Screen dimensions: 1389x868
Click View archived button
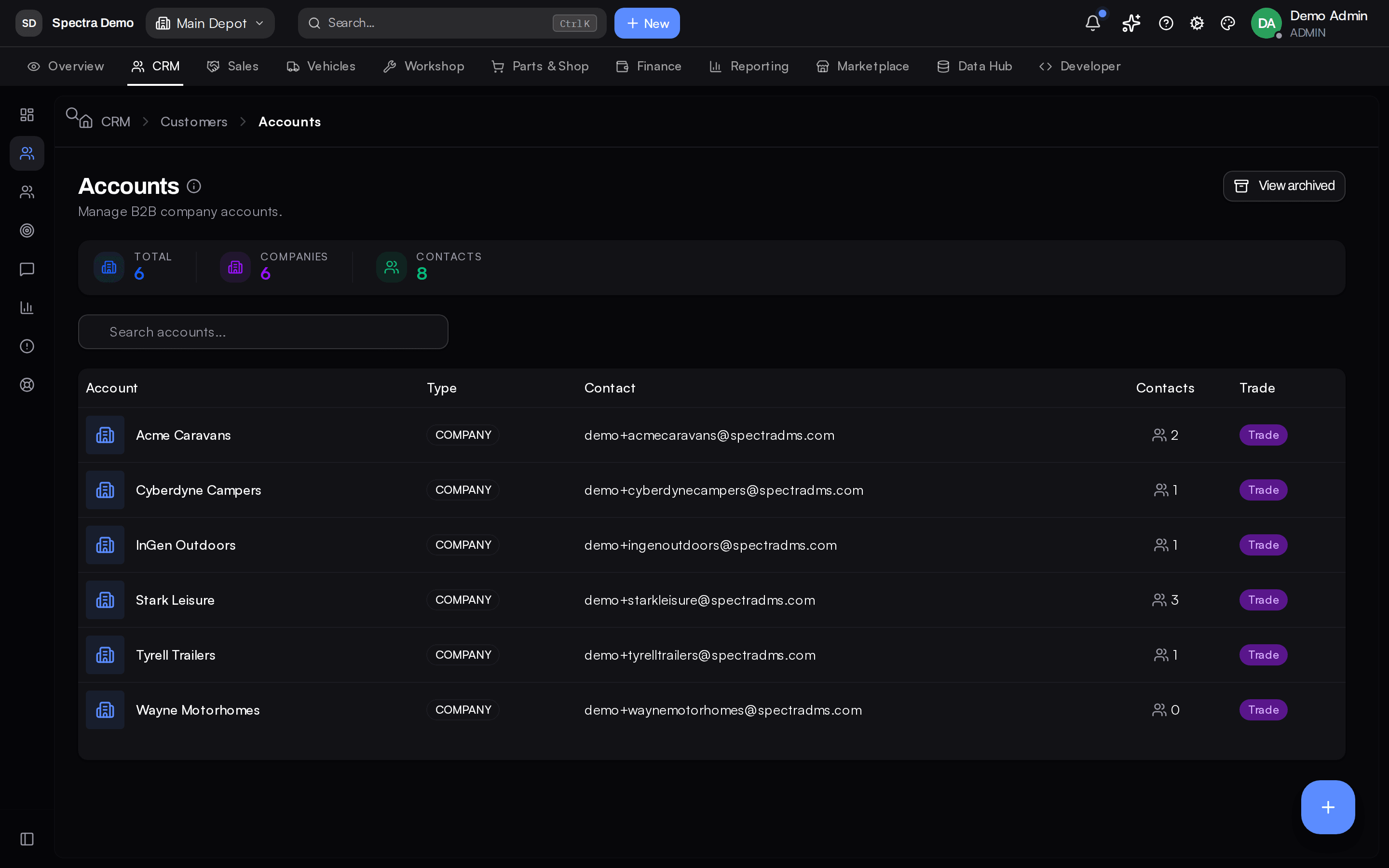[x=1284, y=186]
